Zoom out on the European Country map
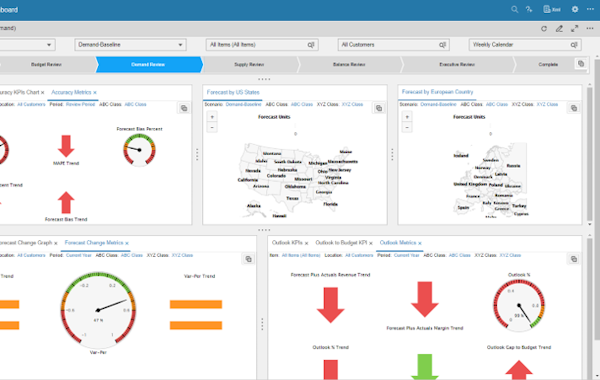This screenshot has height=380, width=600. tap(407, 127)
